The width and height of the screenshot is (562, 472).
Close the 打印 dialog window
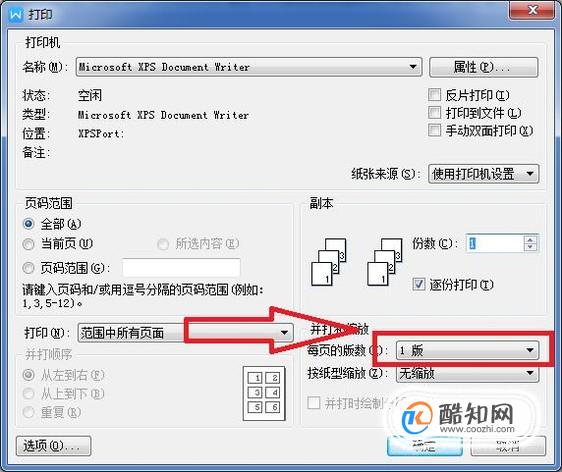(532, 9)
